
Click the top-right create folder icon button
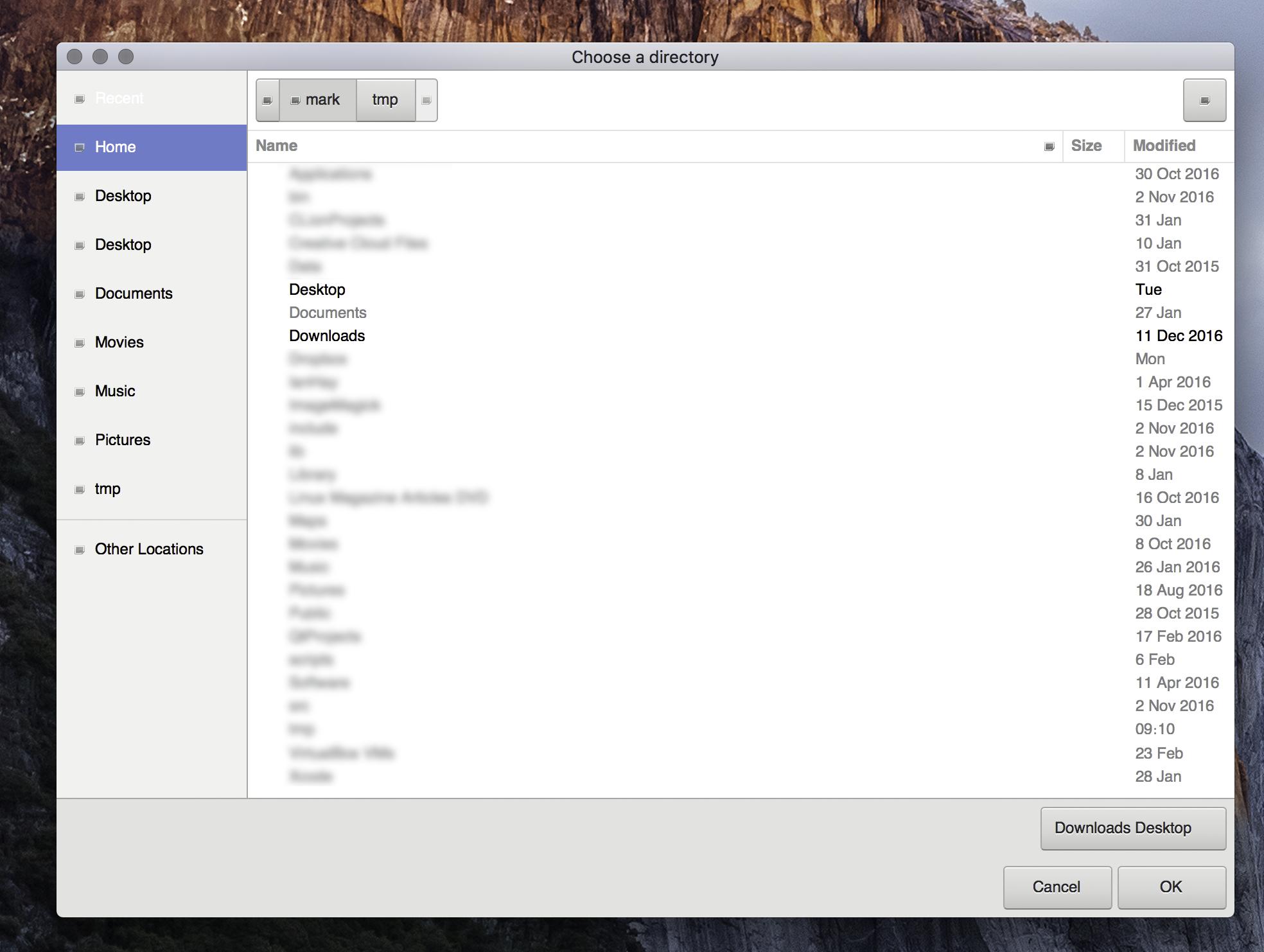pos(1204,100)
